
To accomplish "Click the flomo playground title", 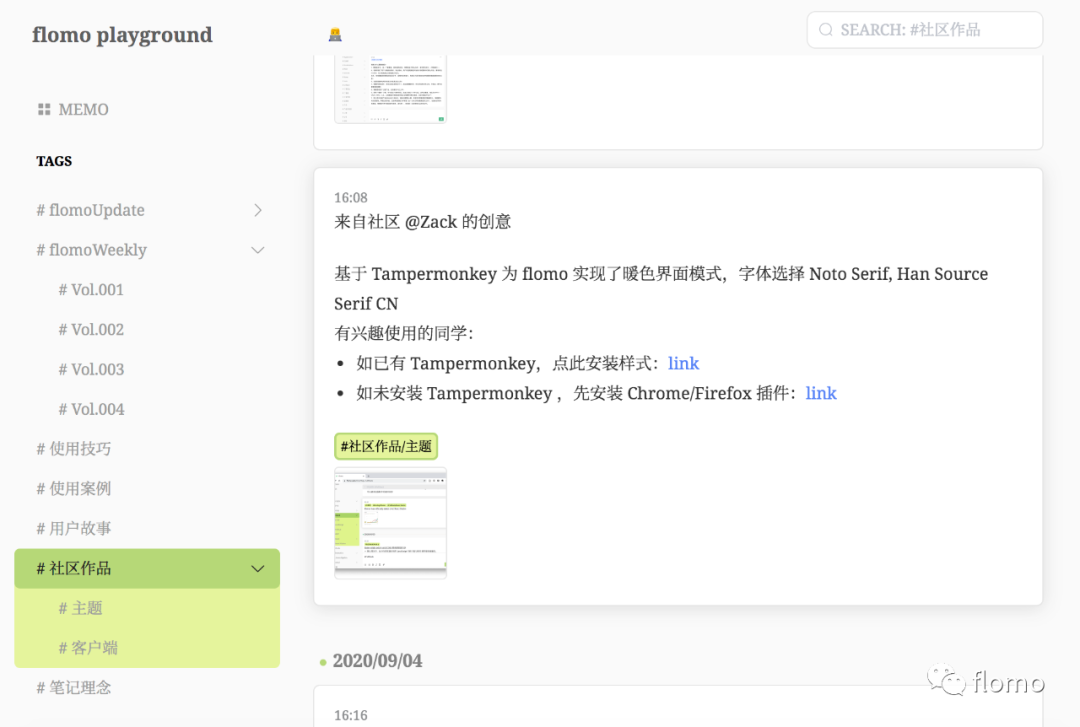I will click(x=122, y=34).
